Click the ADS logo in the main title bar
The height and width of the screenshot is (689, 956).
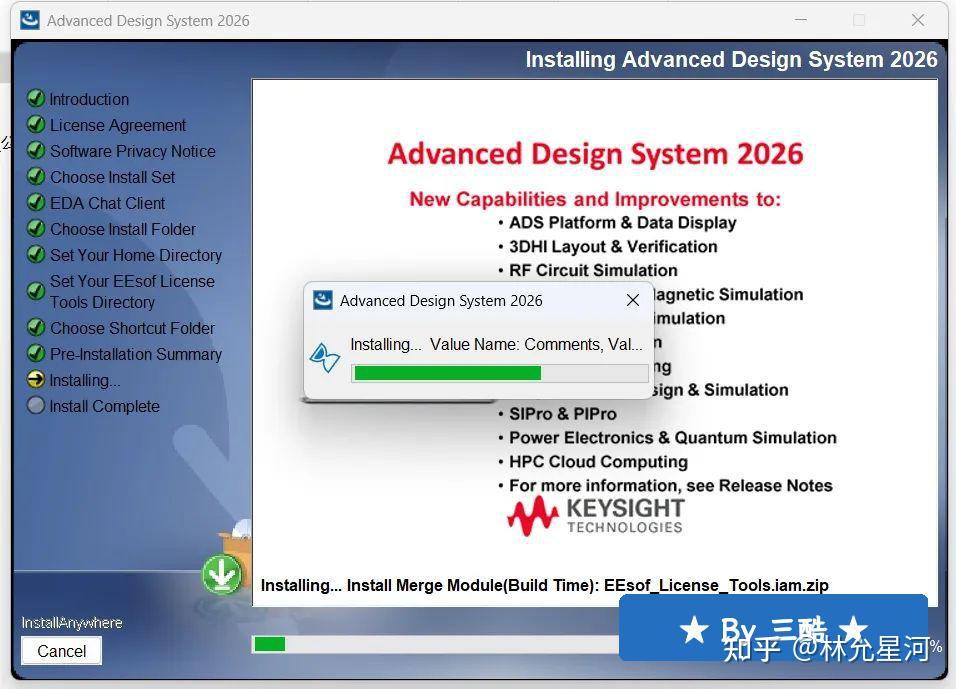click(x=28, y=19)
